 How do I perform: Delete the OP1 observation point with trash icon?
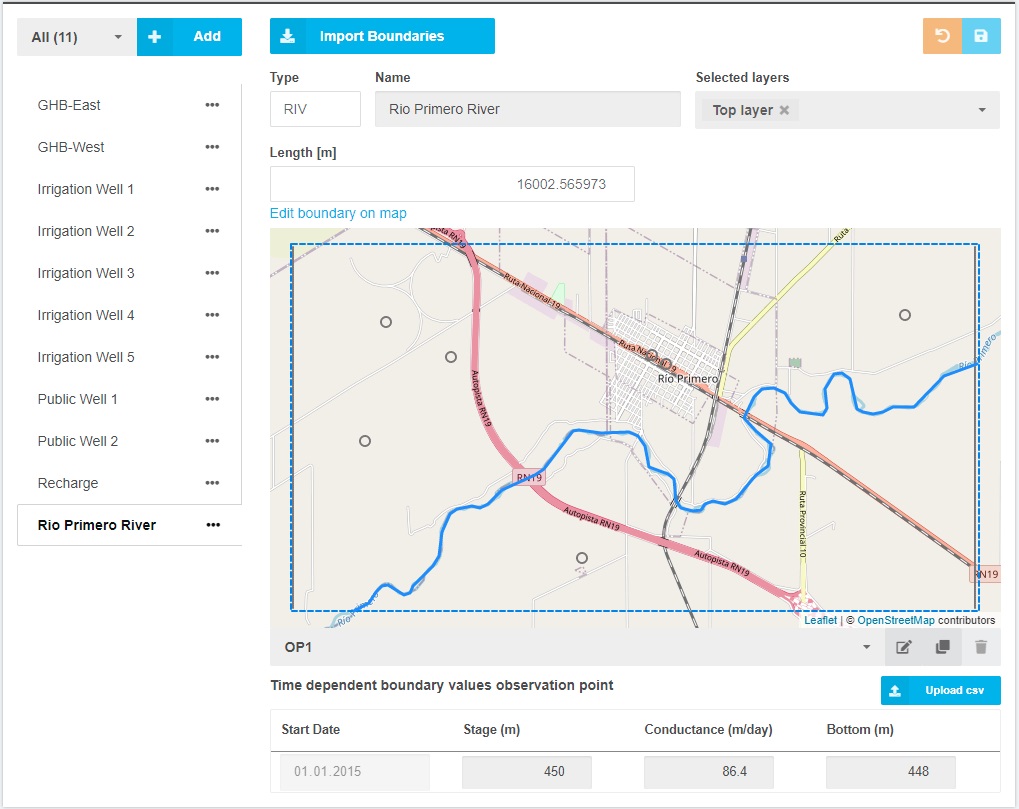point(980,647)
